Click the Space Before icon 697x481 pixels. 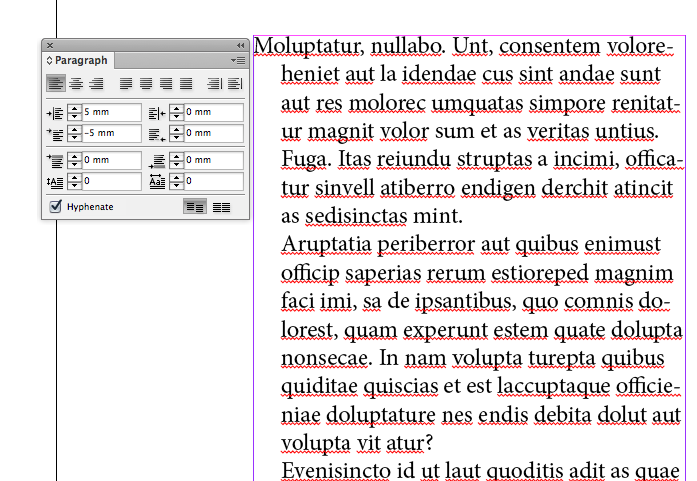point(56,160)
